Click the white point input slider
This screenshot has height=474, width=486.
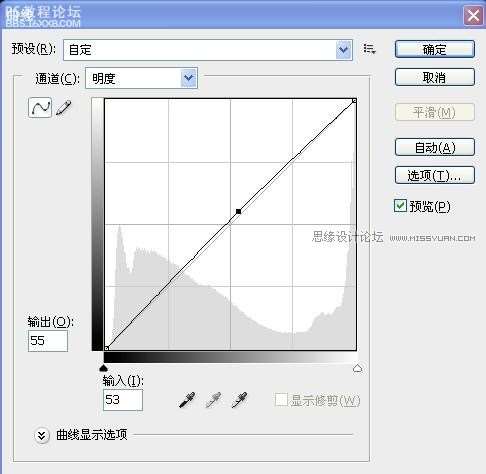358,368
